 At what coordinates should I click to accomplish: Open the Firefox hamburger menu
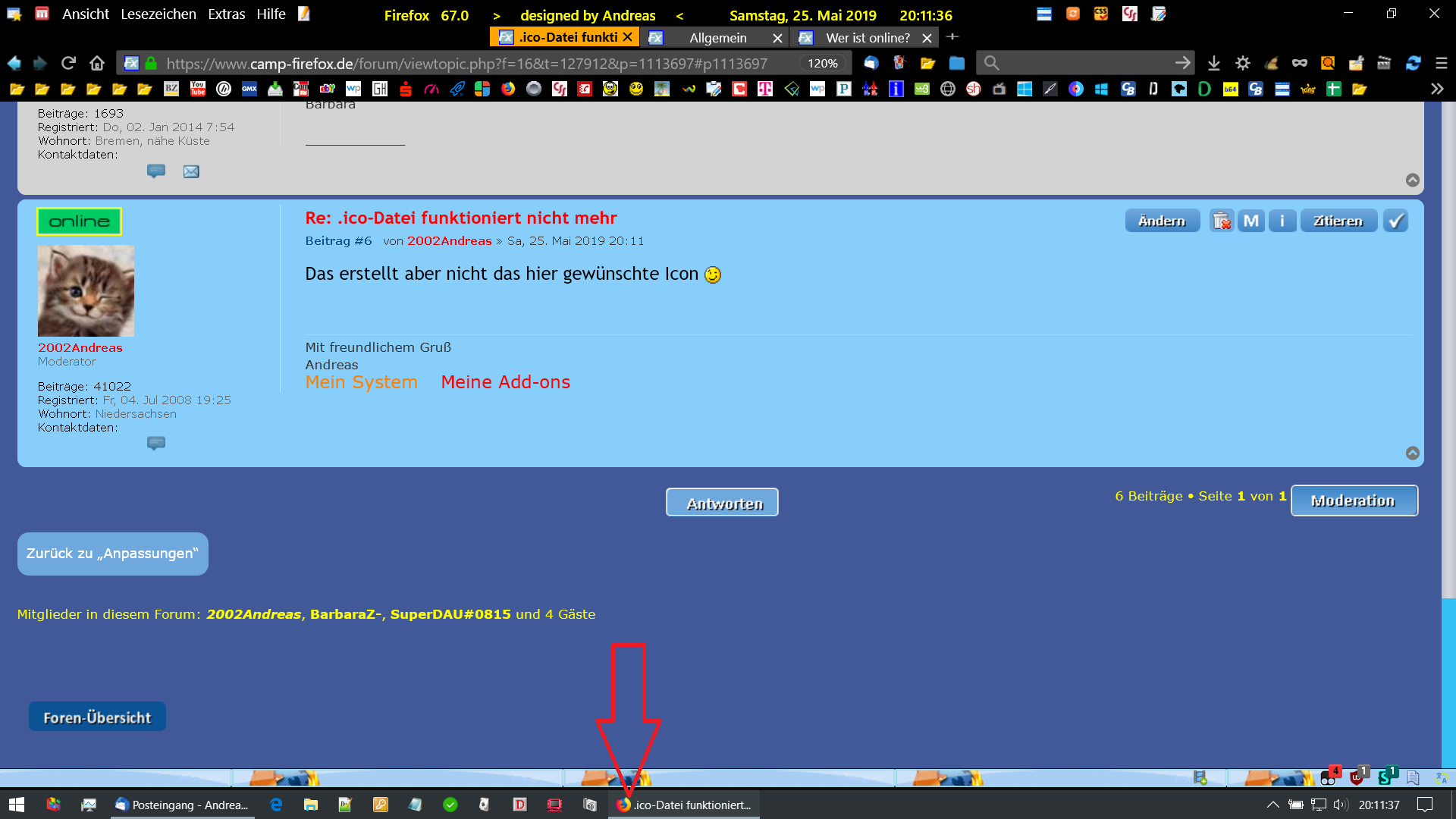click(1442, 63)
